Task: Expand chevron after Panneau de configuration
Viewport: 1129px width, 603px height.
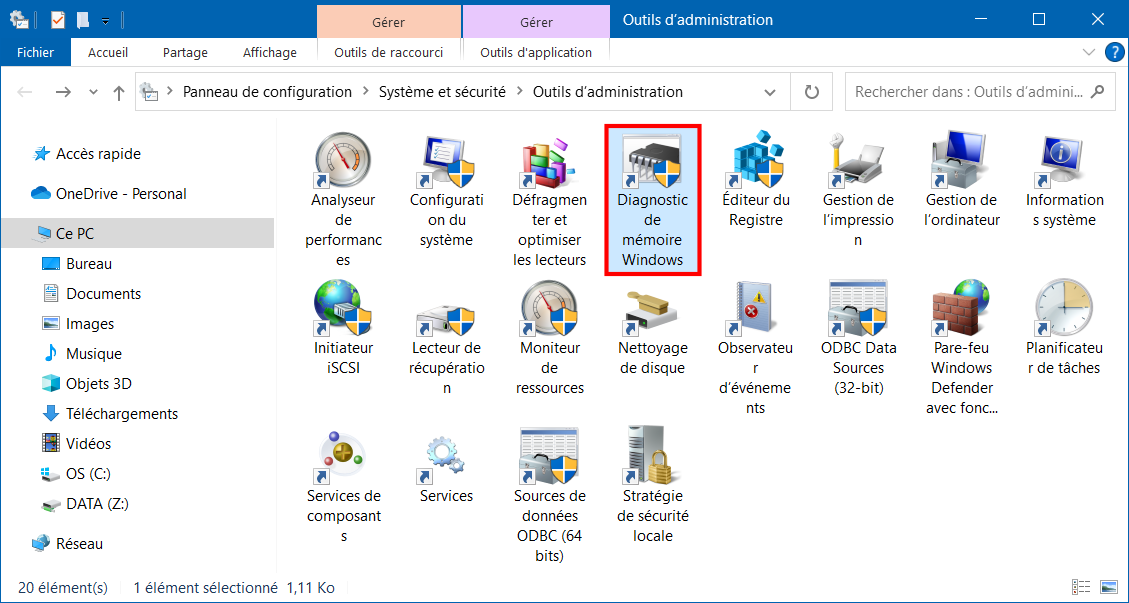Action: 365,92
